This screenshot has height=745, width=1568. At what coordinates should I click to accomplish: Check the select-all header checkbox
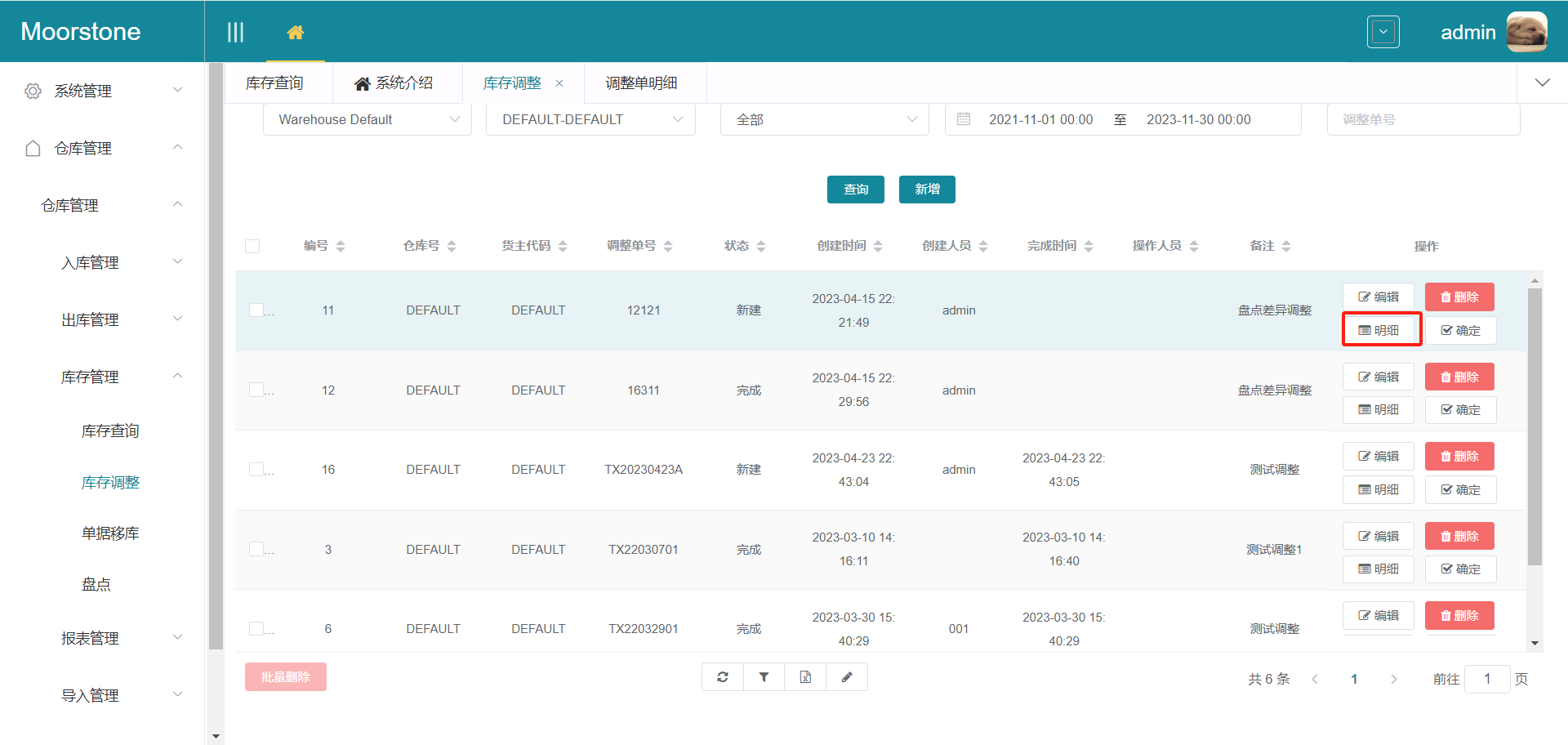[x=252, y=246]
